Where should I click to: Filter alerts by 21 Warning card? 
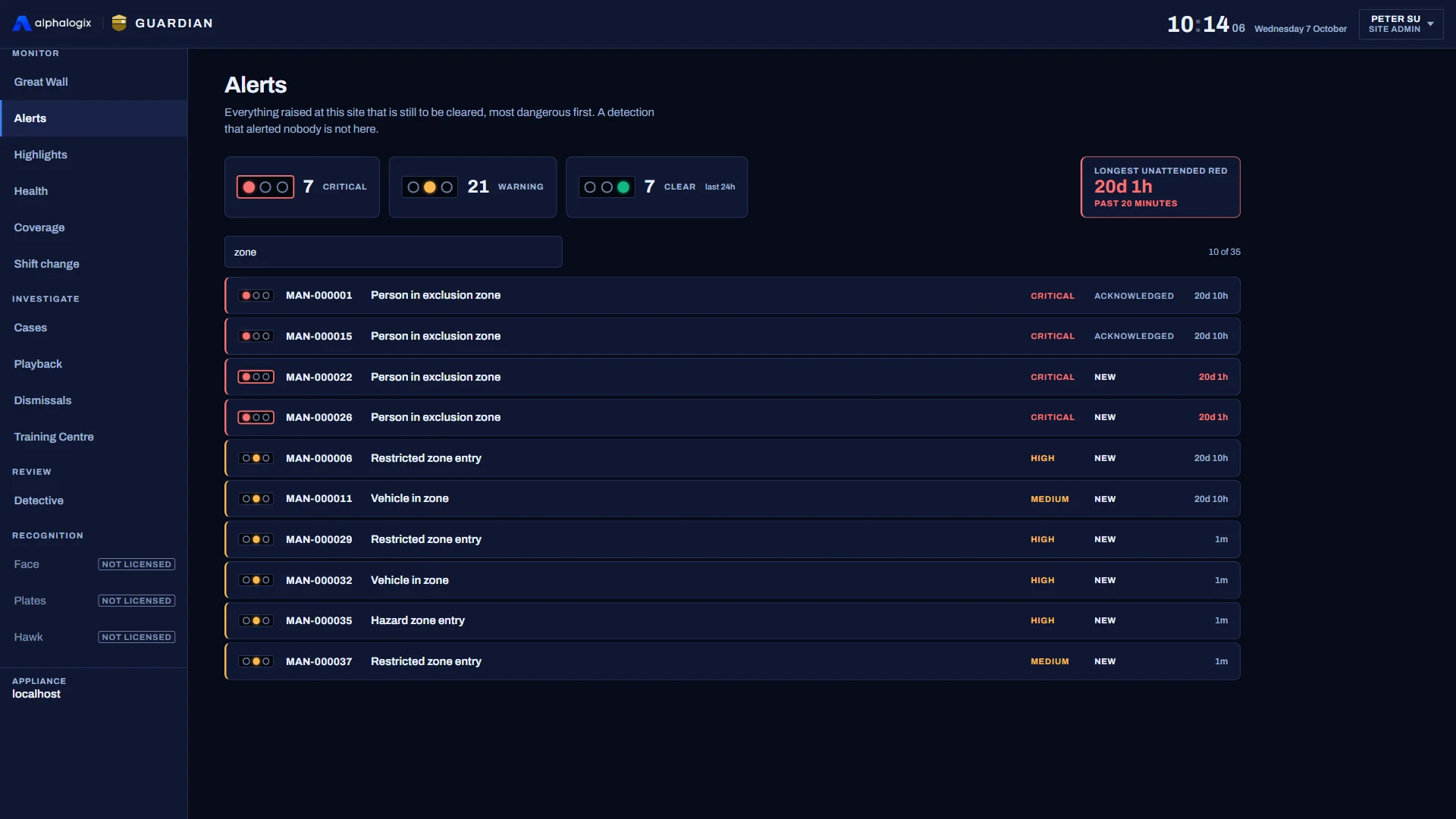[x=472, y=187]
